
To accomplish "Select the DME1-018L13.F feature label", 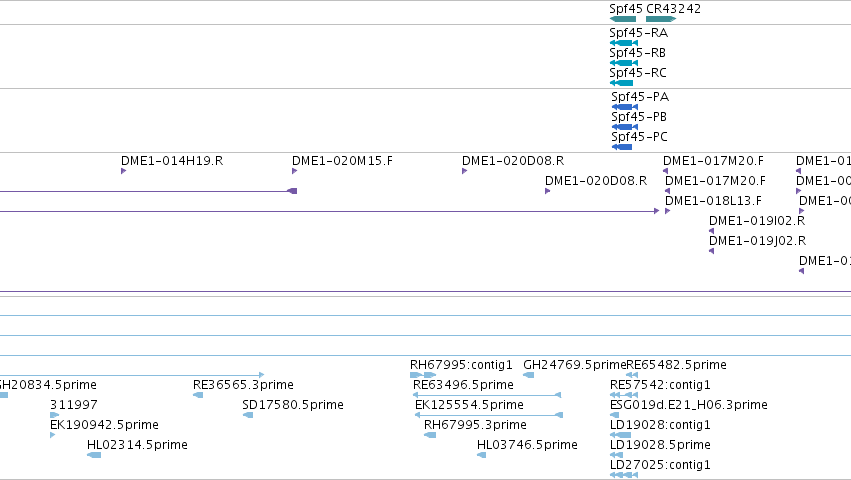I will pyautogui.click(x=713, y=201).
